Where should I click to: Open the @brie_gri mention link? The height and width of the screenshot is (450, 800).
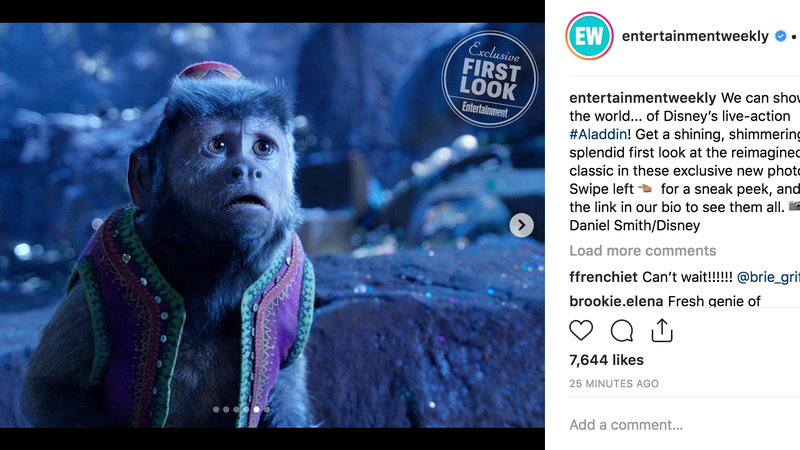point(768,277)
